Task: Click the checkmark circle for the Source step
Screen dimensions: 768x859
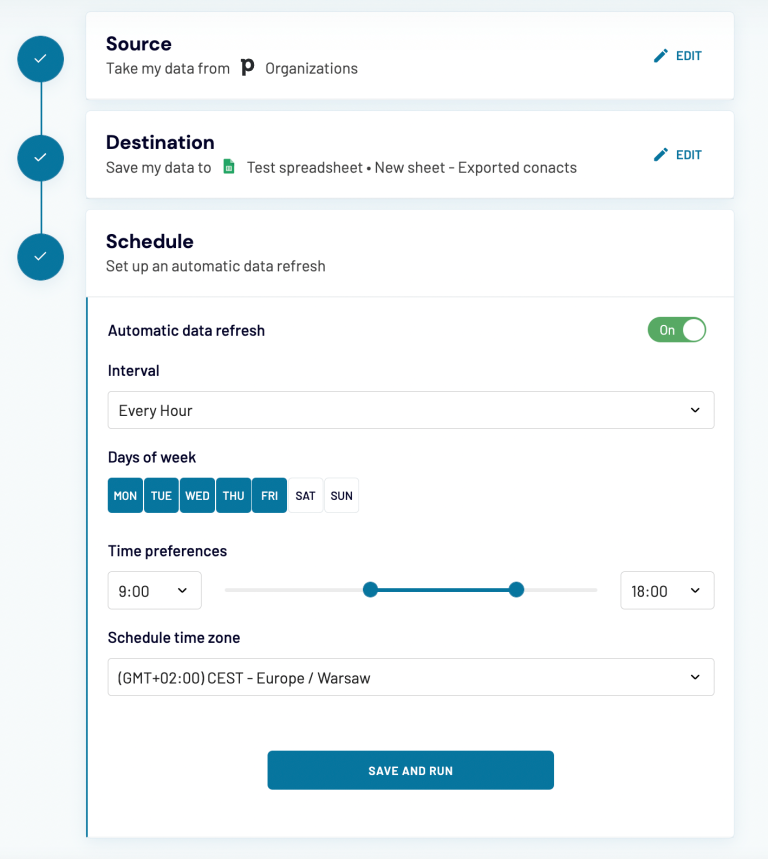Action: [39, 58]
